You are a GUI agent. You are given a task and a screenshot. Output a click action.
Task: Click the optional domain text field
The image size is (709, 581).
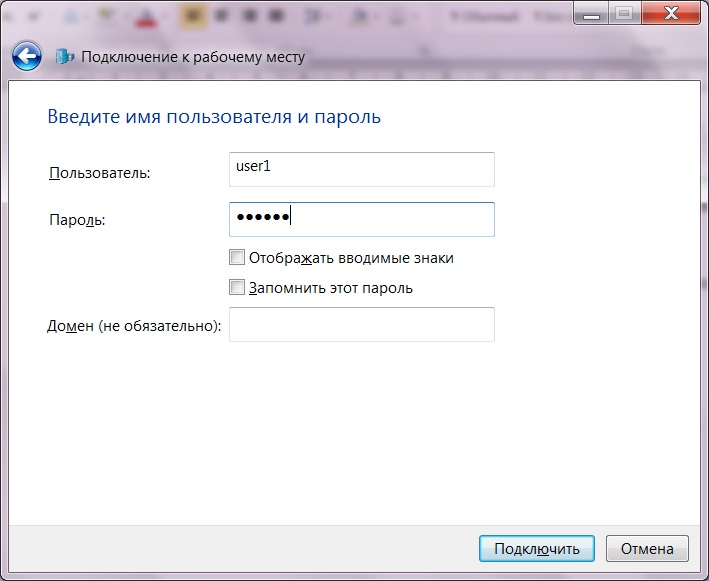click(x=361, y=324)
